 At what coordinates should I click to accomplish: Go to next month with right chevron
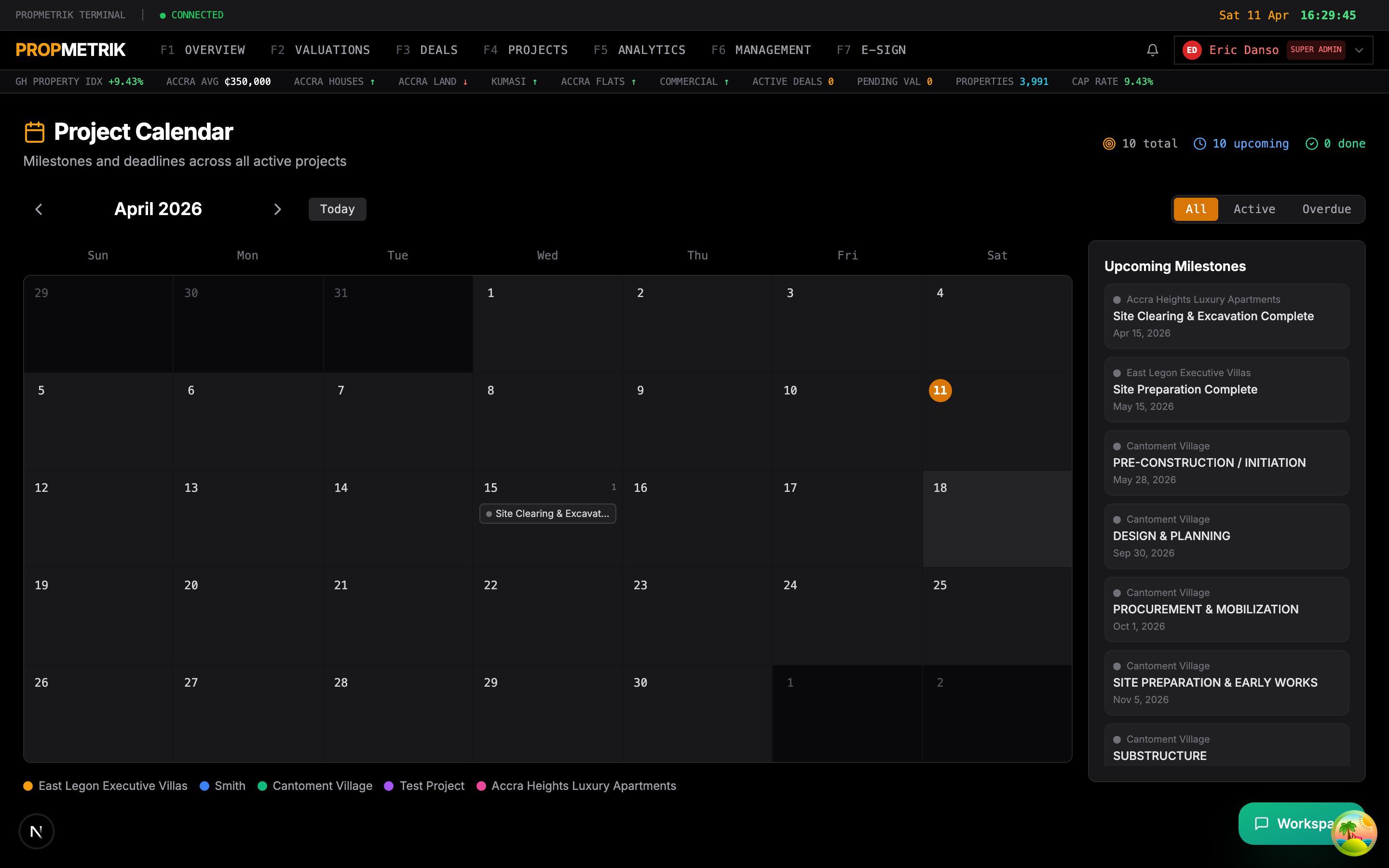(278, 210)
